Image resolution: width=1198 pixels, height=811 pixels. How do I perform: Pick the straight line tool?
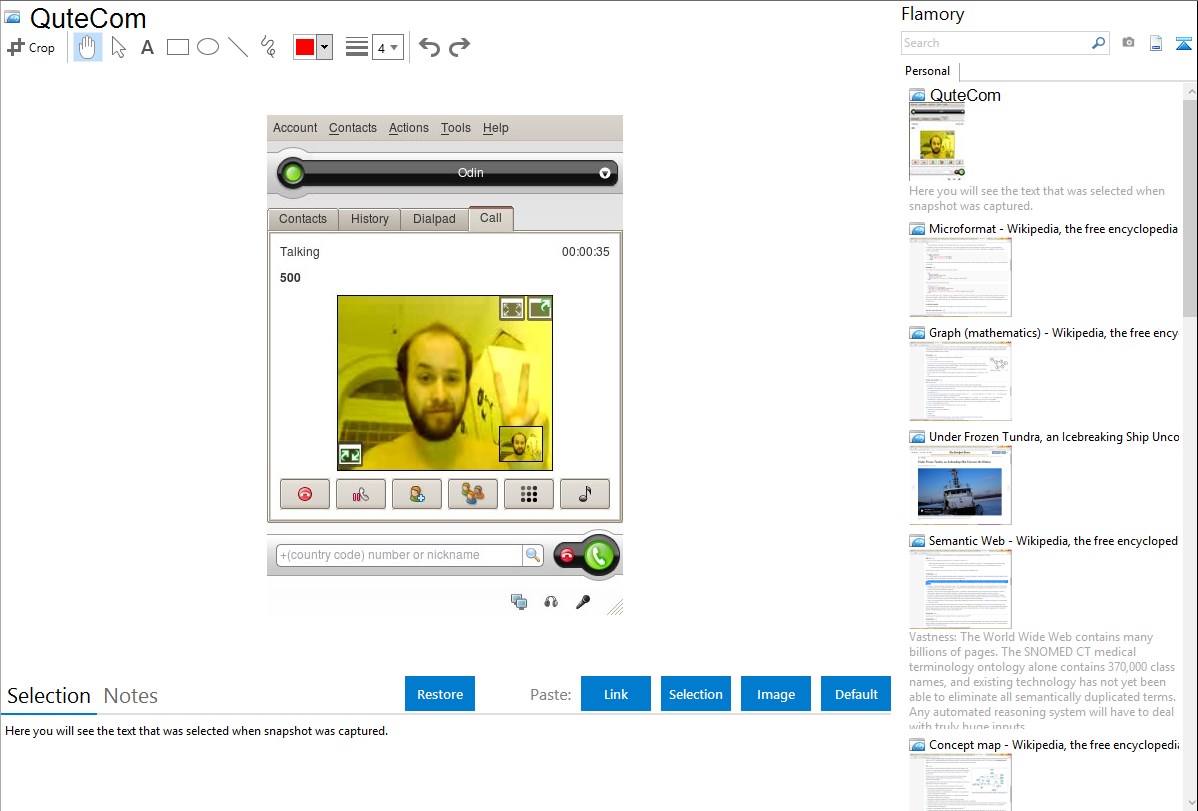[x=238, y=47]
